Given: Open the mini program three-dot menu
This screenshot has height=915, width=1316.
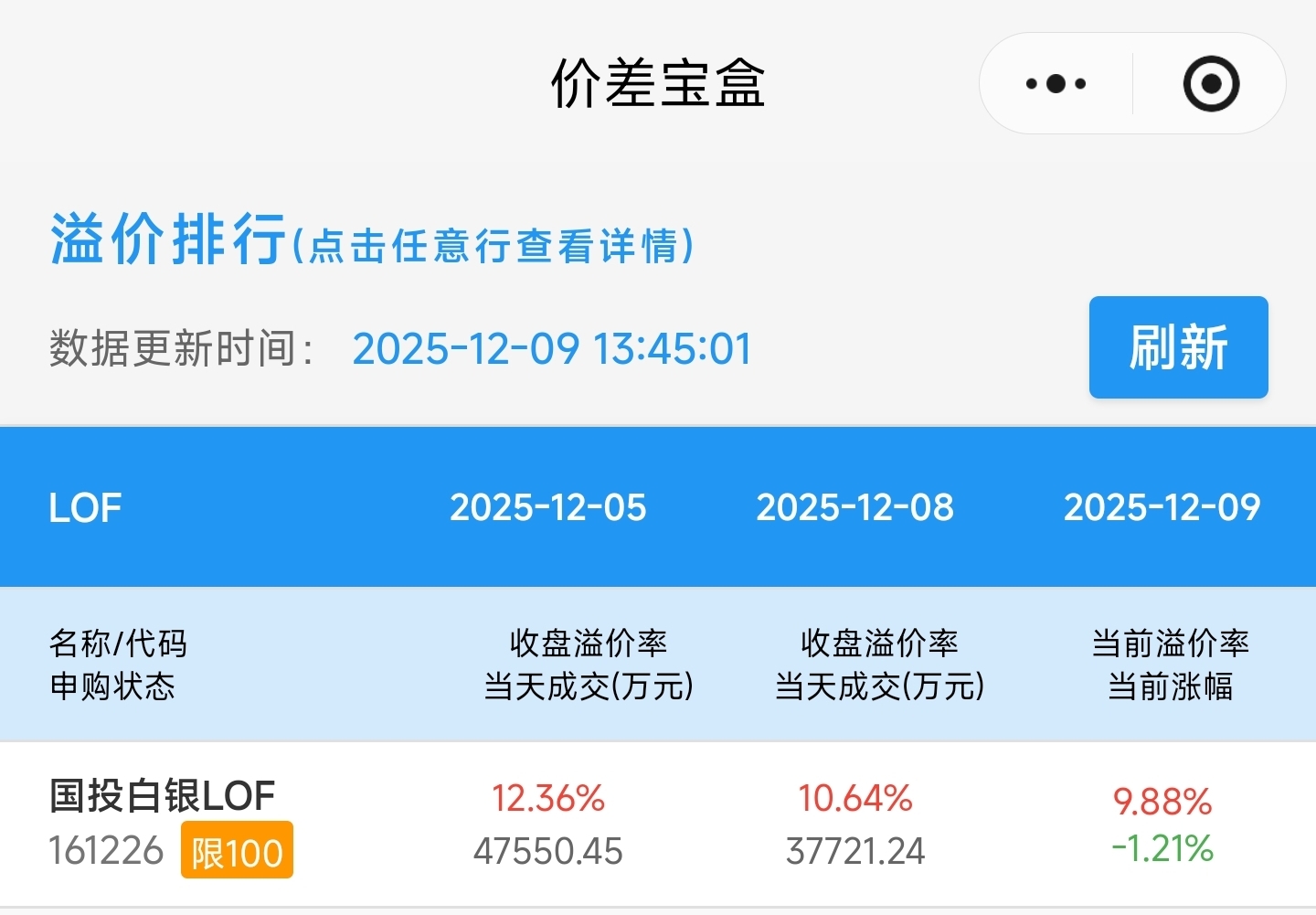Looking at the screenshot, I should (1056, 84).
